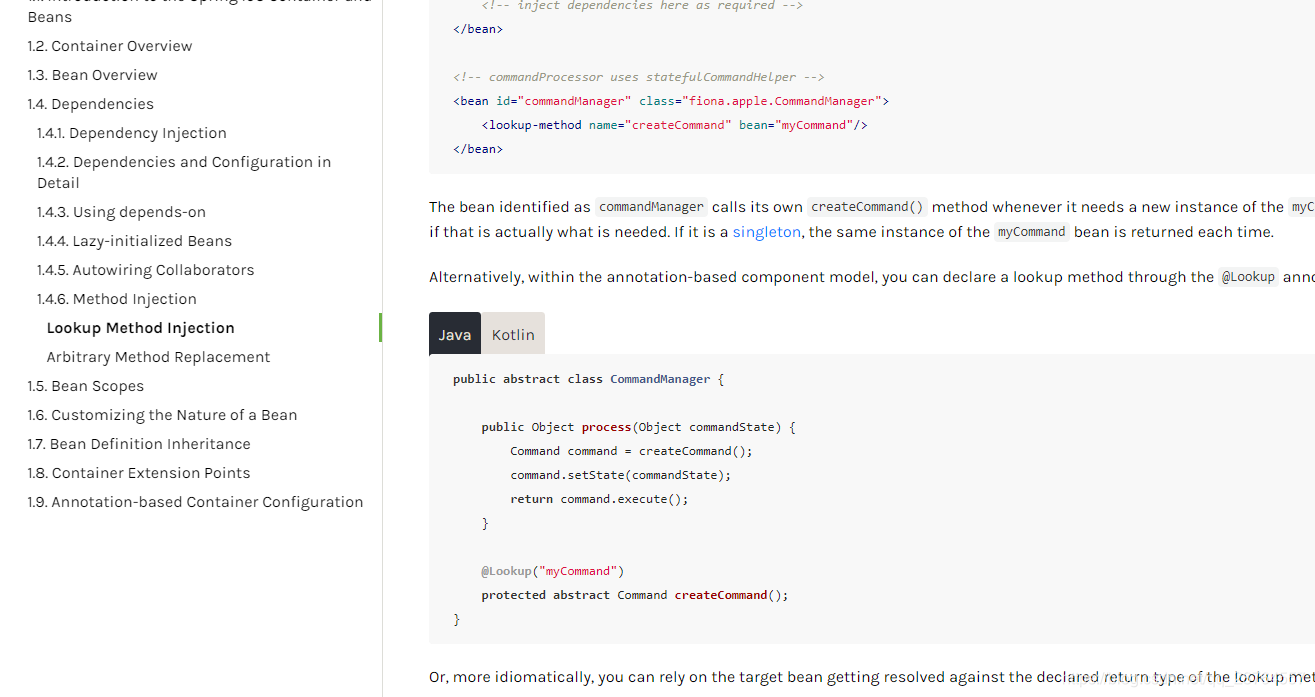This screenshot has height=697, width=1315.
Task: Go to the Dependencies section
Action: tap(90, 103)
